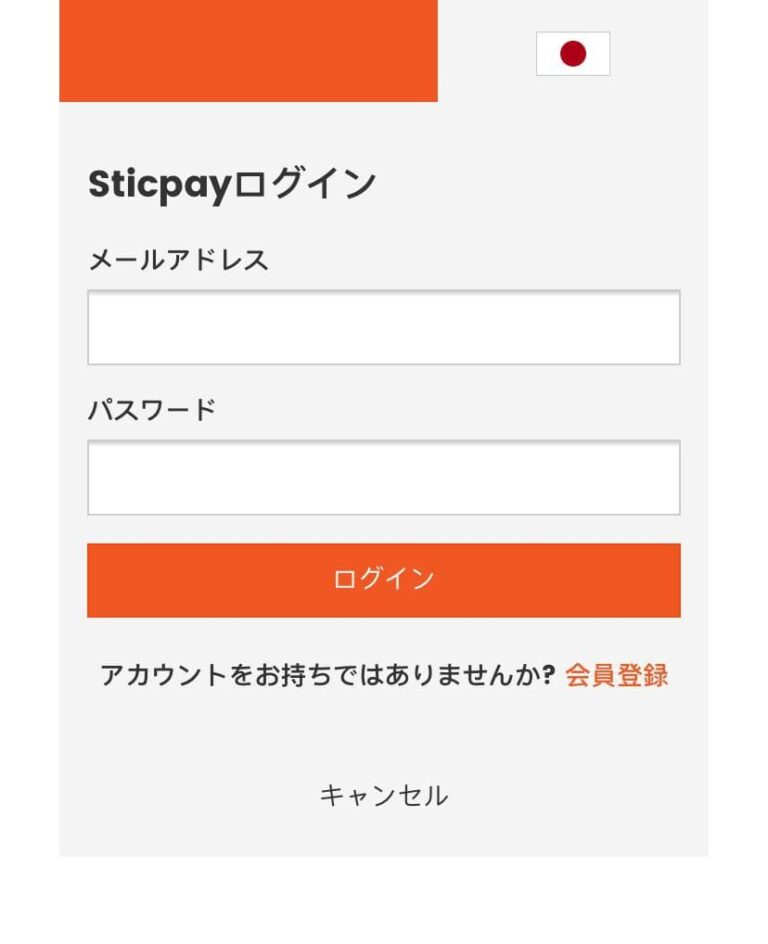Click the メールアドレス field label
The image size is (768, 944).
pos(178,260)
